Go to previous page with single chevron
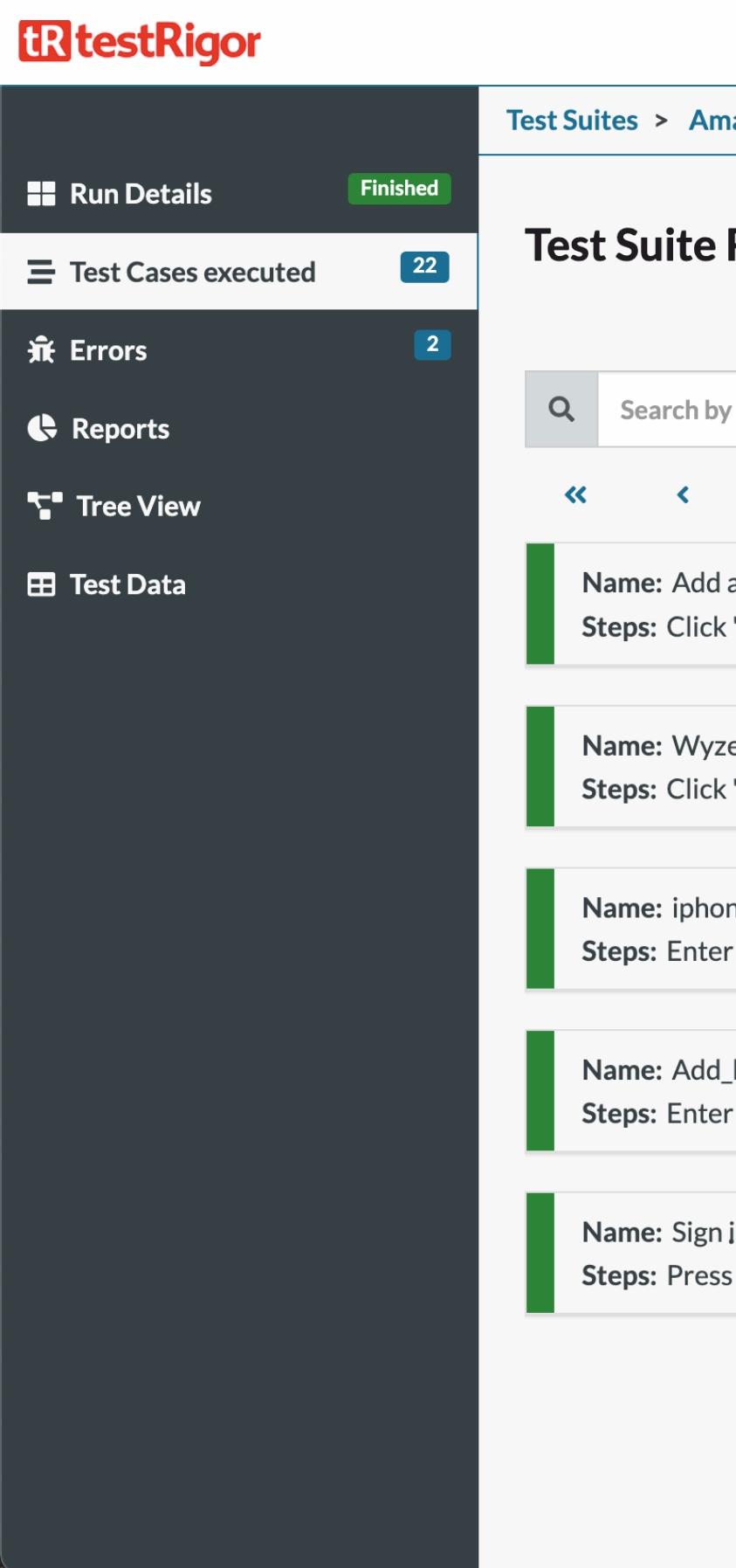 click(683, 495)
